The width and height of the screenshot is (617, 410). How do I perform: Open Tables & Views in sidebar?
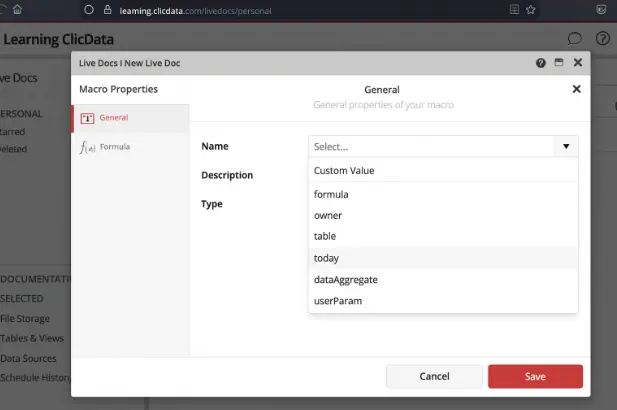(x=31, y=338)
